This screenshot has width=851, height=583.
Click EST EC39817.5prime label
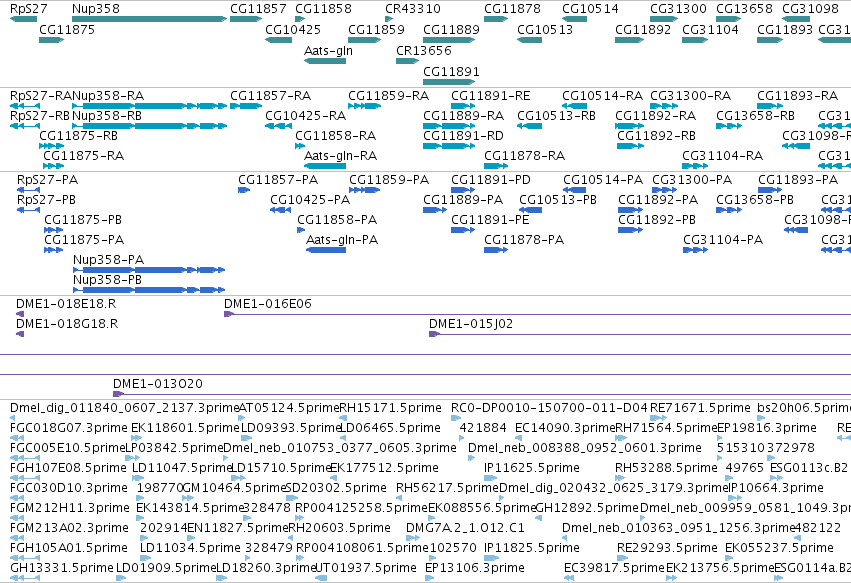(x=614, y=568)
